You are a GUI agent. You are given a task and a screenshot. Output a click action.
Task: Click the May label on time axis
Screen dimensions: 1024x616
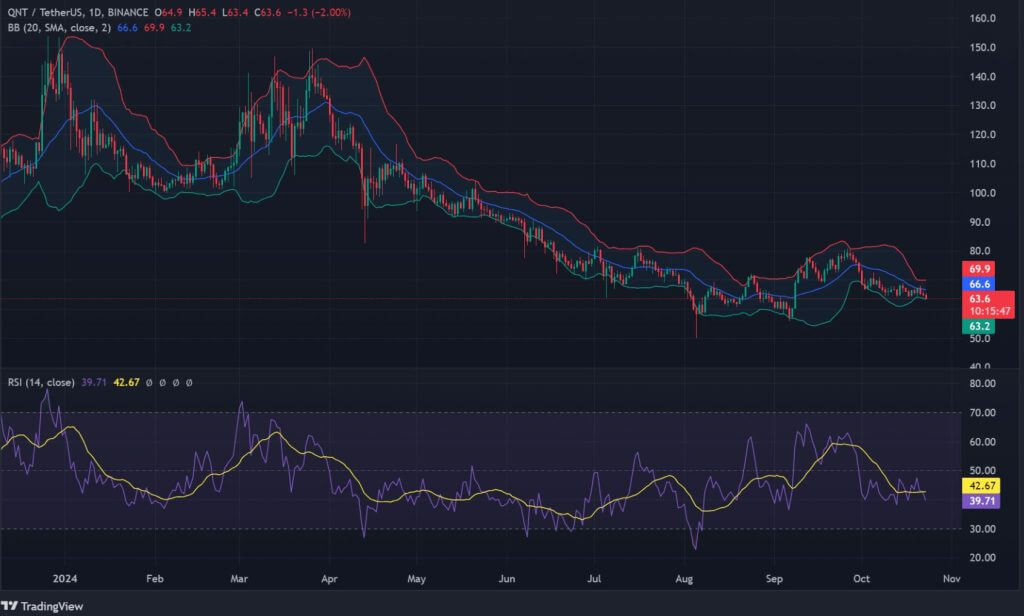416,578
